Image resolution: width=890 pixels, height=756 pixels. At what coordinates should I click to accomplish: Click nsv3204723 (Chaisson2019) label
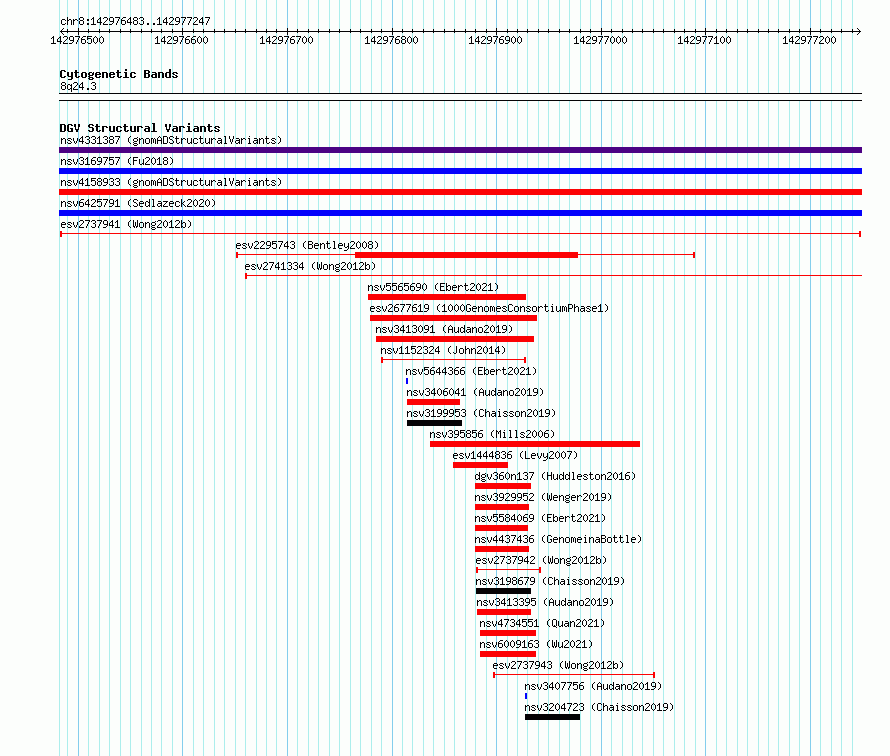(599, 707)
